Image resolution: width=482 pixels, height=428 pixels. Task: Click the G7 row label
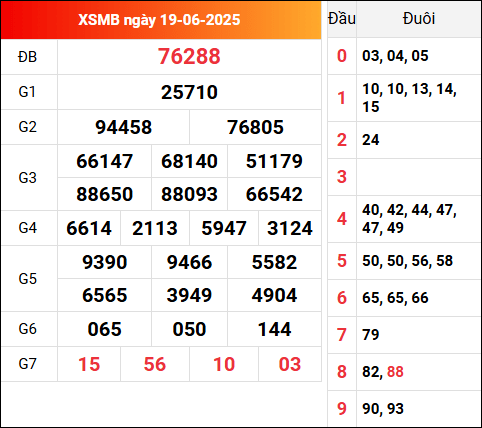pyautogui.click(x=27, y=364)
